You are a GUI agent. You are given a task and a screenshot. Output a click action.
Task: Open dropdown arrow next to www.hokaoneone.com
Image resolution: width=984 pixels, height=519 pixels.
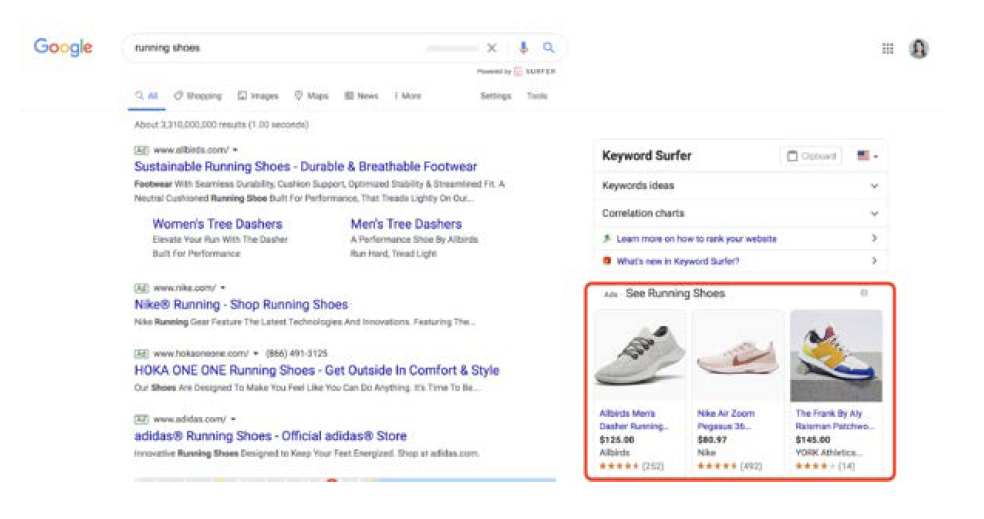click(255, 353)
